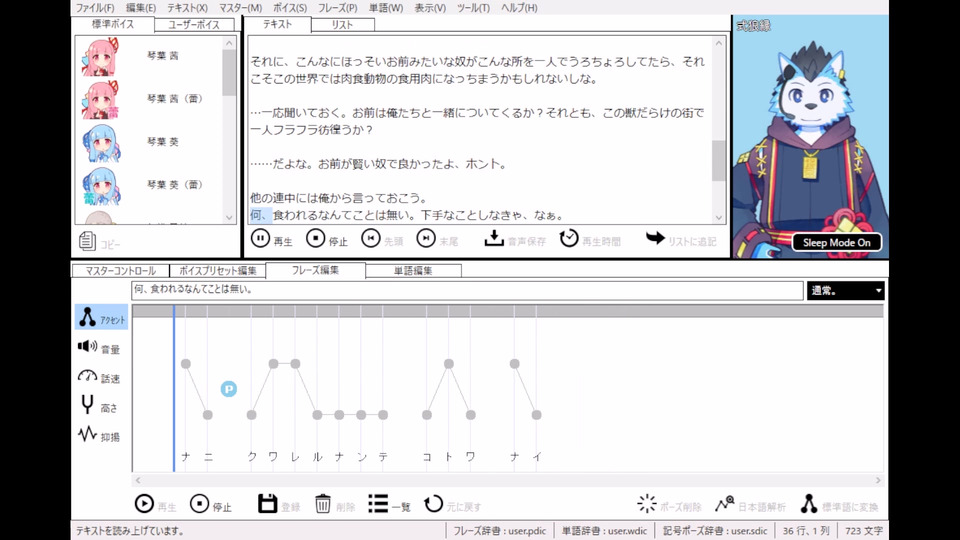Click the high accent point above ト

(449, 364)
